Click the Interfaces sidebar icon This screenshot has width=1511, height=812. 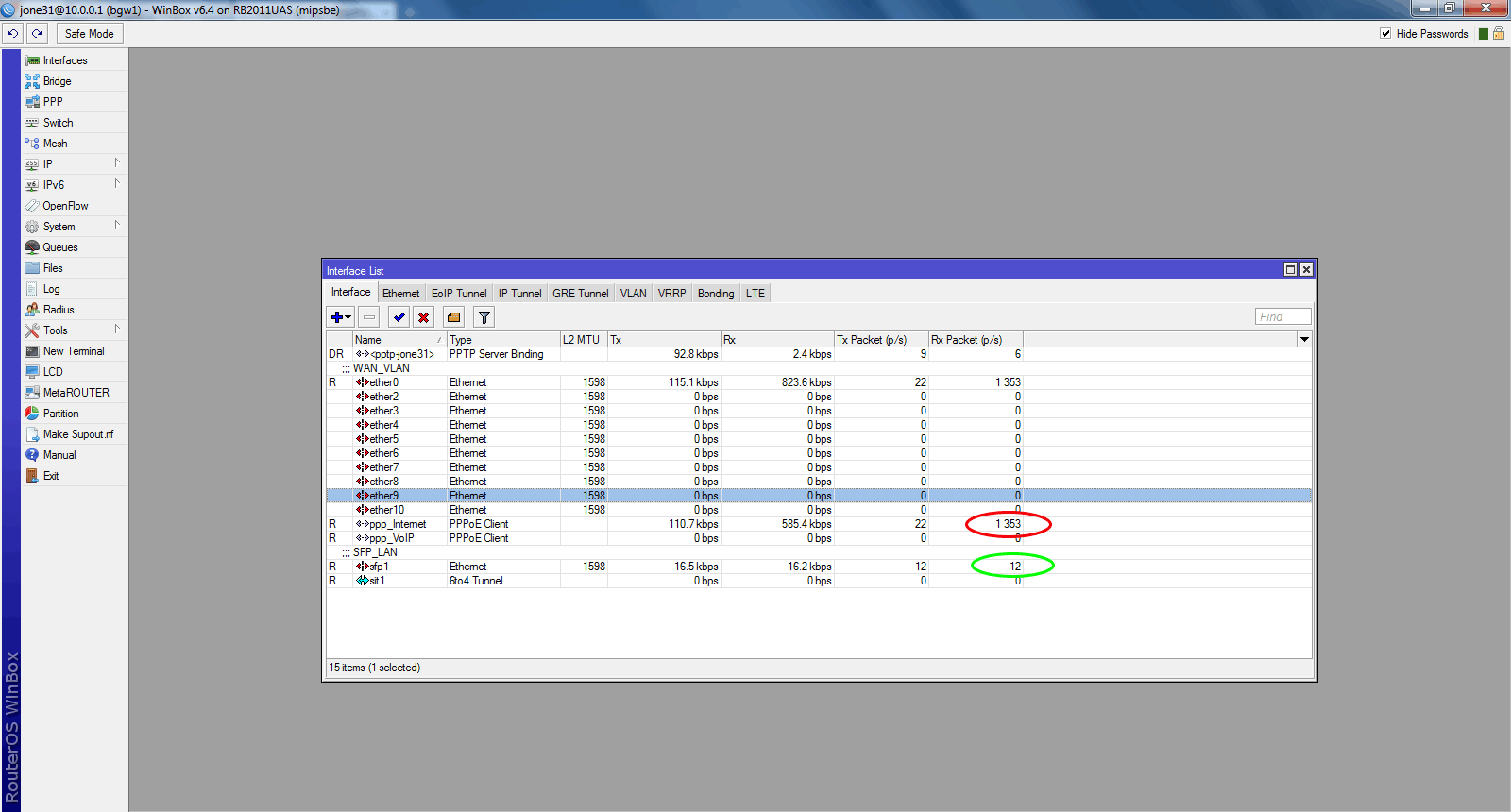tap(32, 60)
